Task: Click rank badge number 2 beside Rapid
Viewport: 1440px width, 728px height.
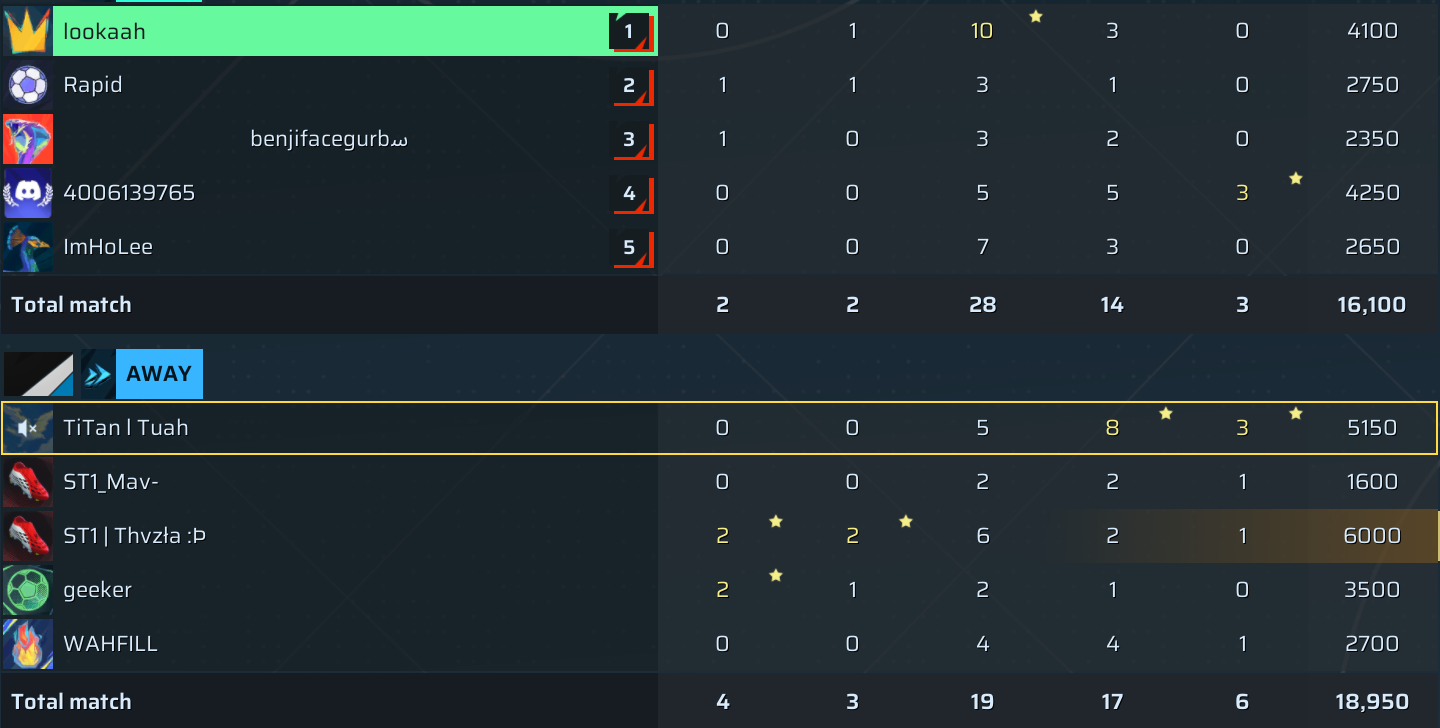Action: point(630,85)
